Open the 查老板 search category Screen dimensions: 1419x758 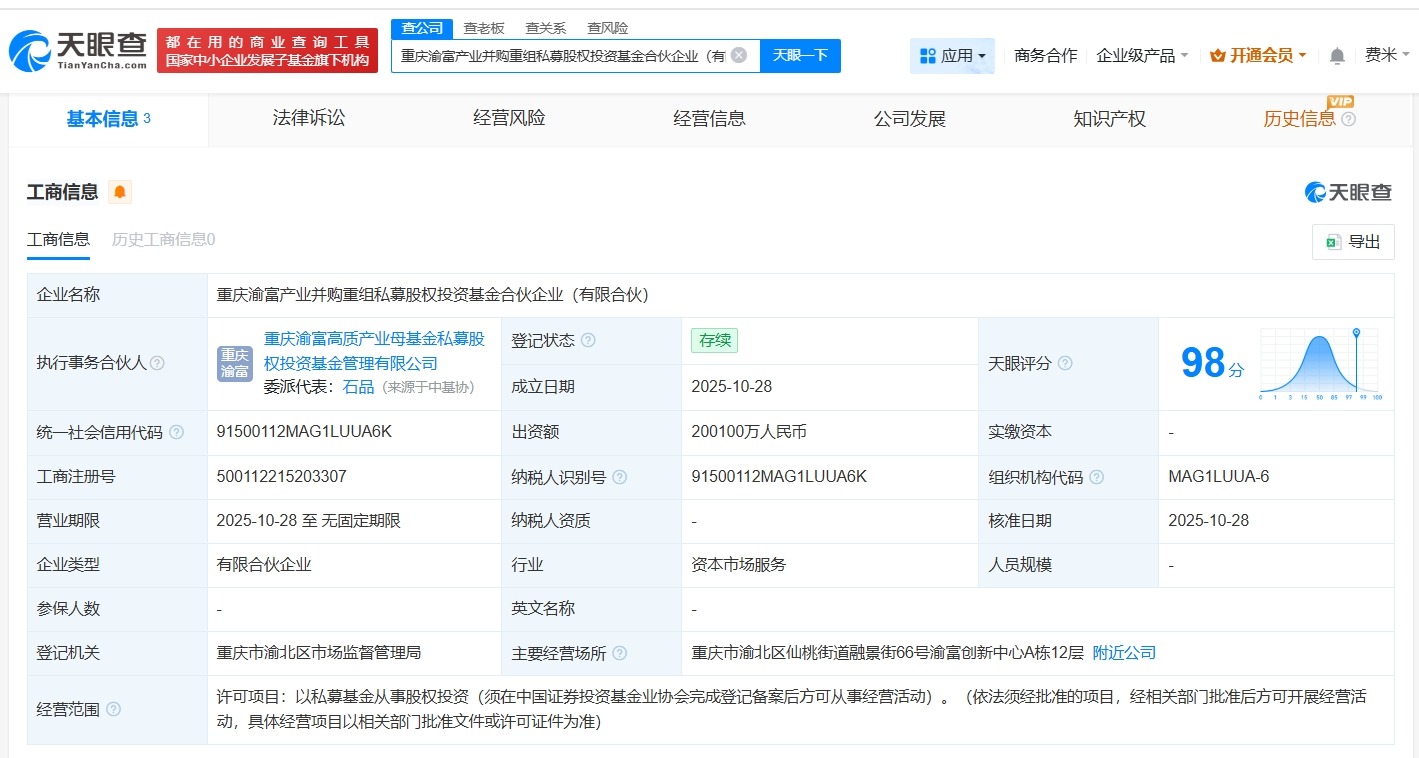pos(484,27)
